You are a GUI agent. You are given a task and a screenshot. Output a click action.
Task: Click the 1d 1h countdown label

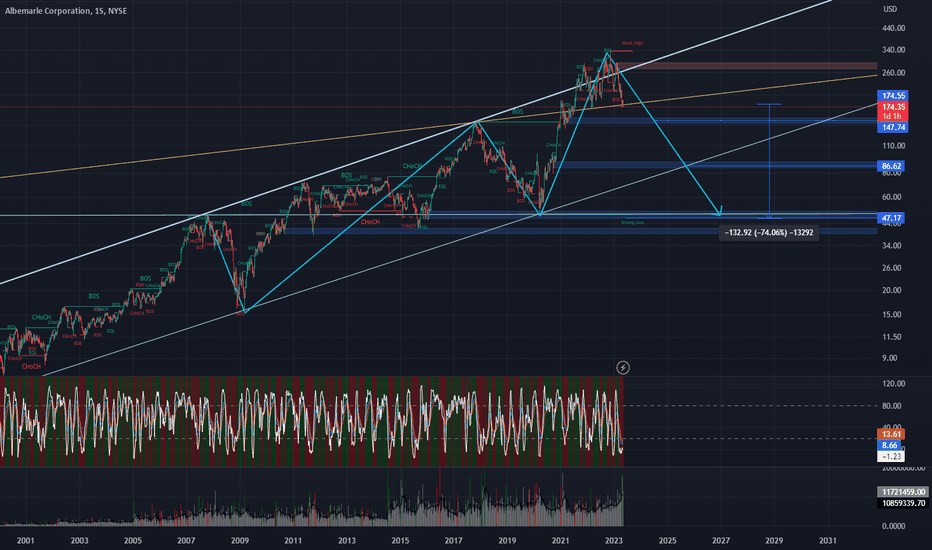pos(893,116)
